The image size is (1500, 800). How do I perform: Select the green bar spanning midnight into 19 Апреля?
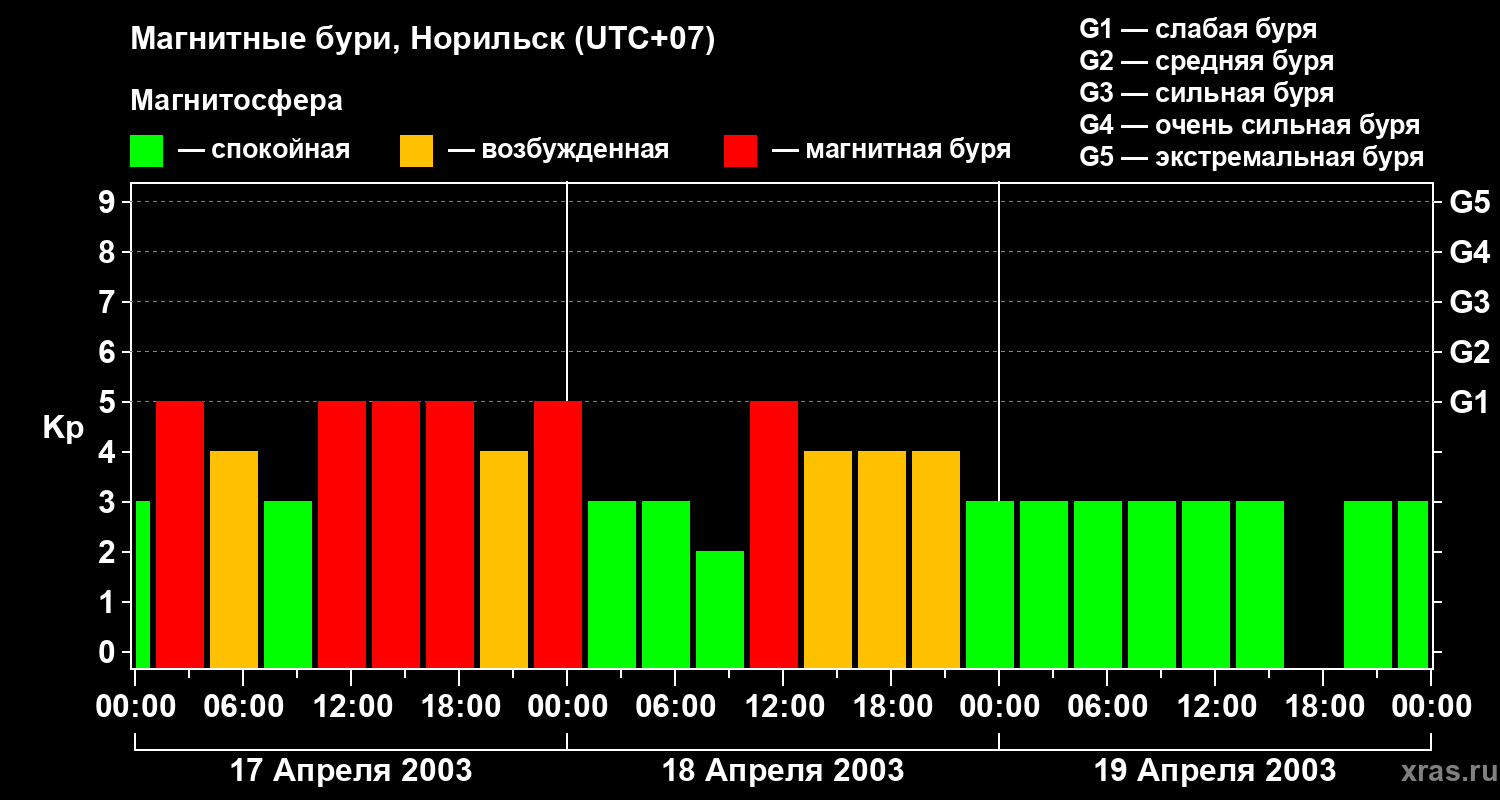coord(990,584)
